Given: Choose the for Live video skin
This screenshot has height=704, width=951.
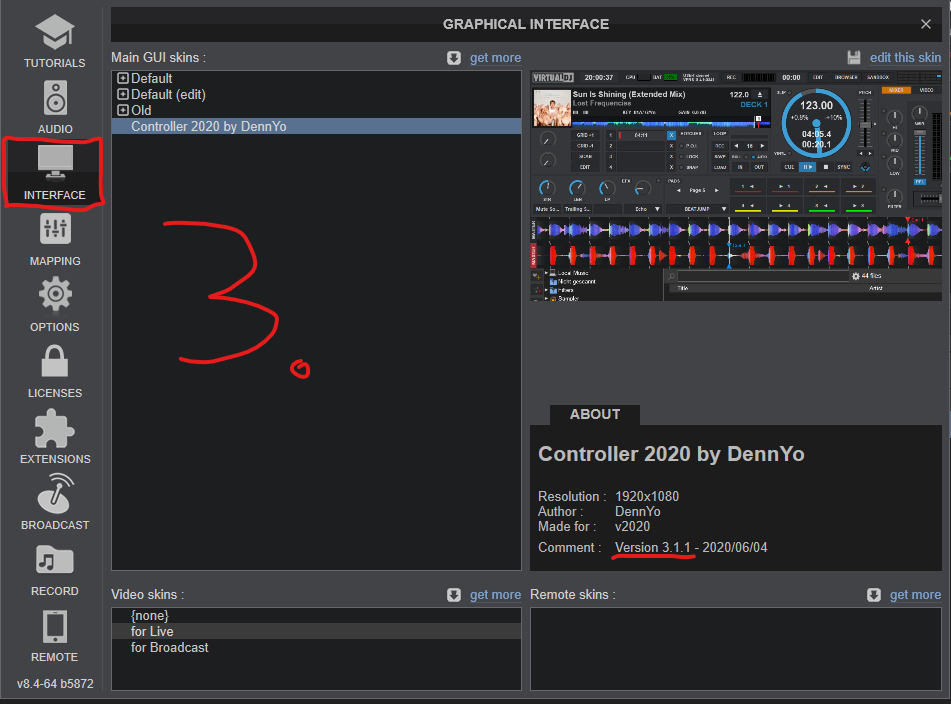Looking at the screenshot, I should point(316,631).
